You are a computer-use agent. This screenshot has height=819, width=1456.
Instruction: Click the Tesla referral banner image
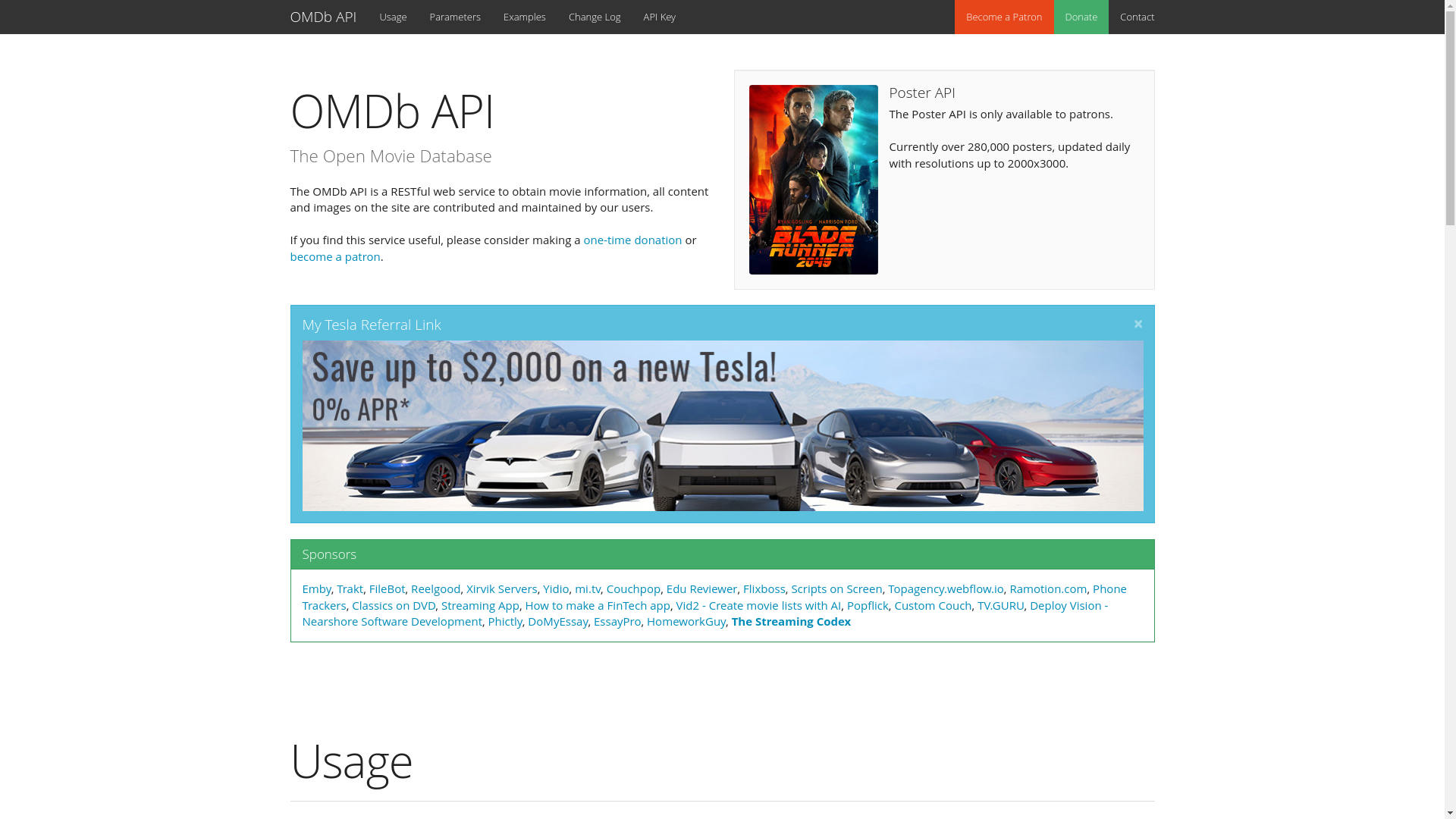click(x=723, y=425)
